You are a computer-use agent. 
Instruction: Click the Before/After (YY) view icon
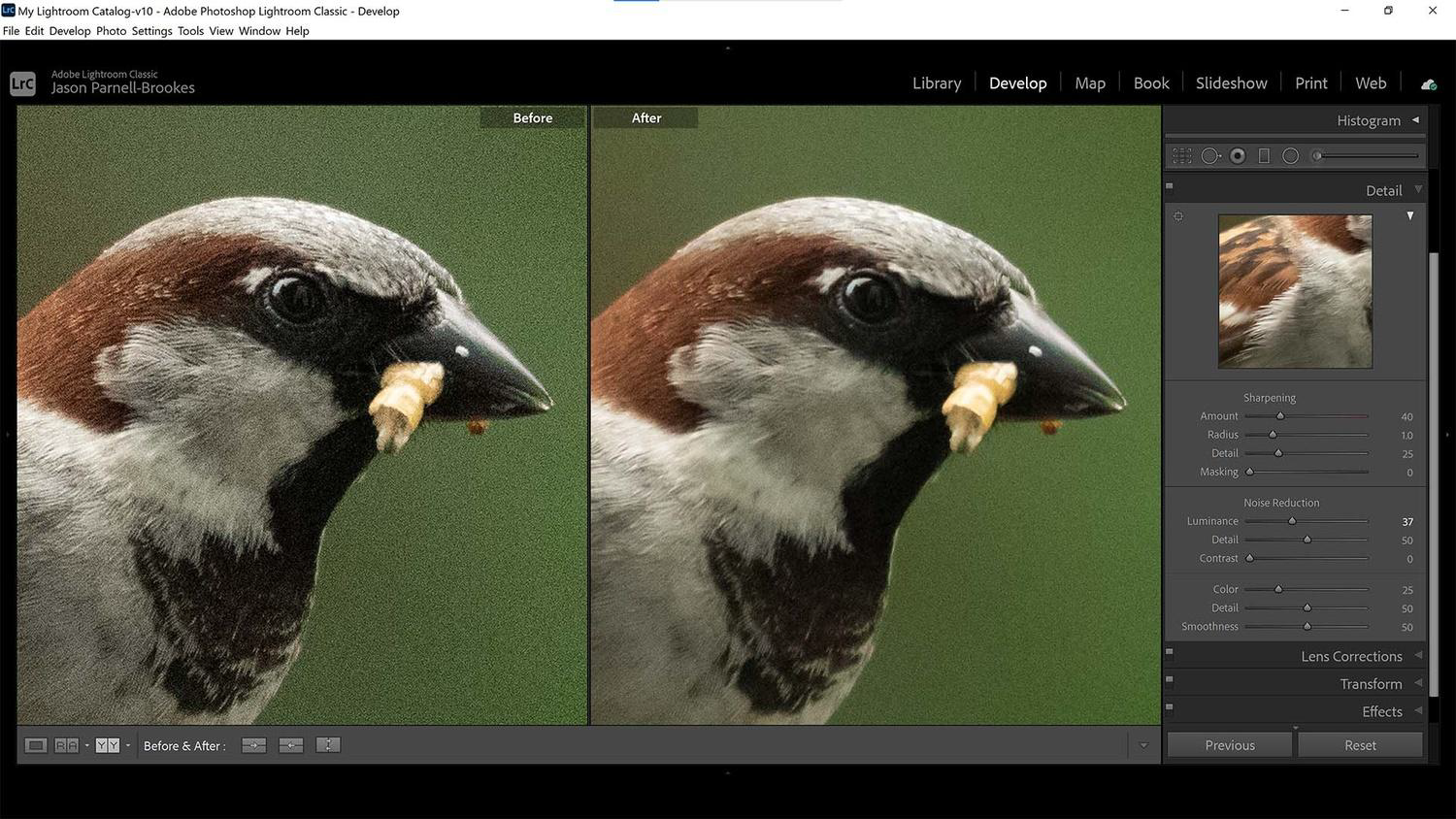tap(107, 745)
